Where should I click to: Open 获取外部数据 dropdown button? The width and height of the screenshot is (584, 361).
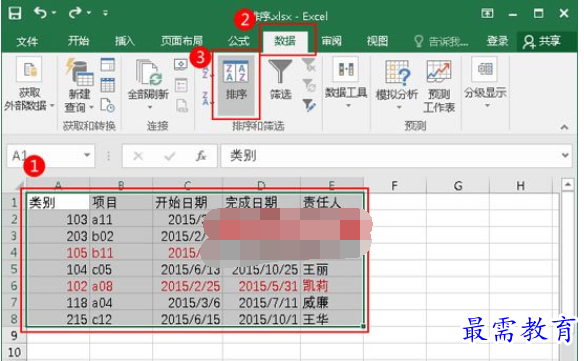(x=29, y=85)
